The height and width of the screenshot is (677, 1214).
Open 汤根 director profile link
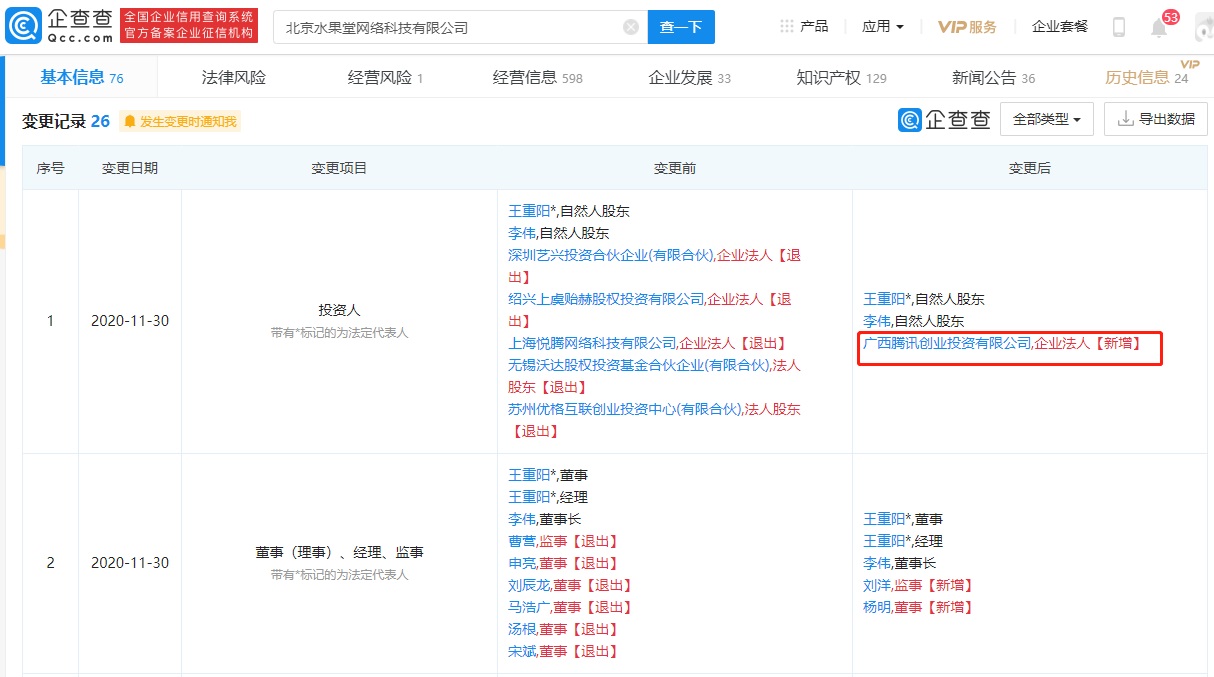coord(522,629)
